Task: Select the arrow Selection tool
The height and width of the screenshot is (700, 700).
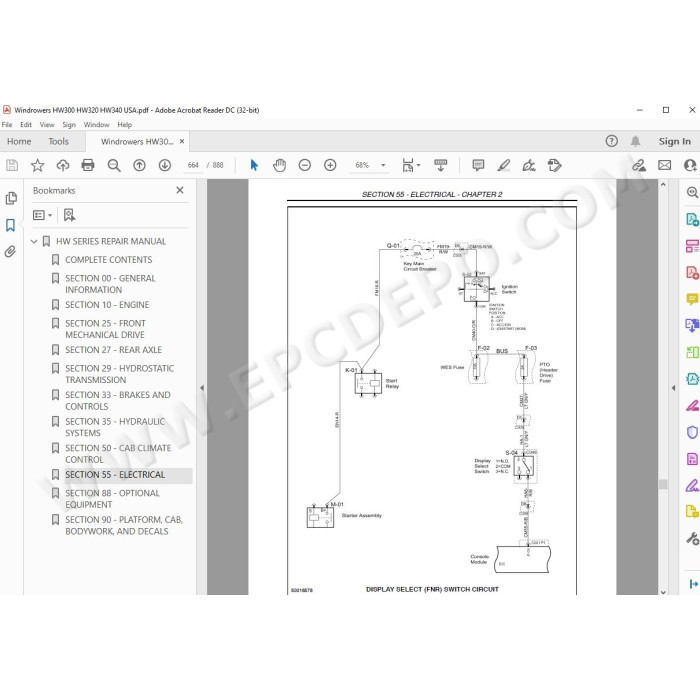Action: 254,165
